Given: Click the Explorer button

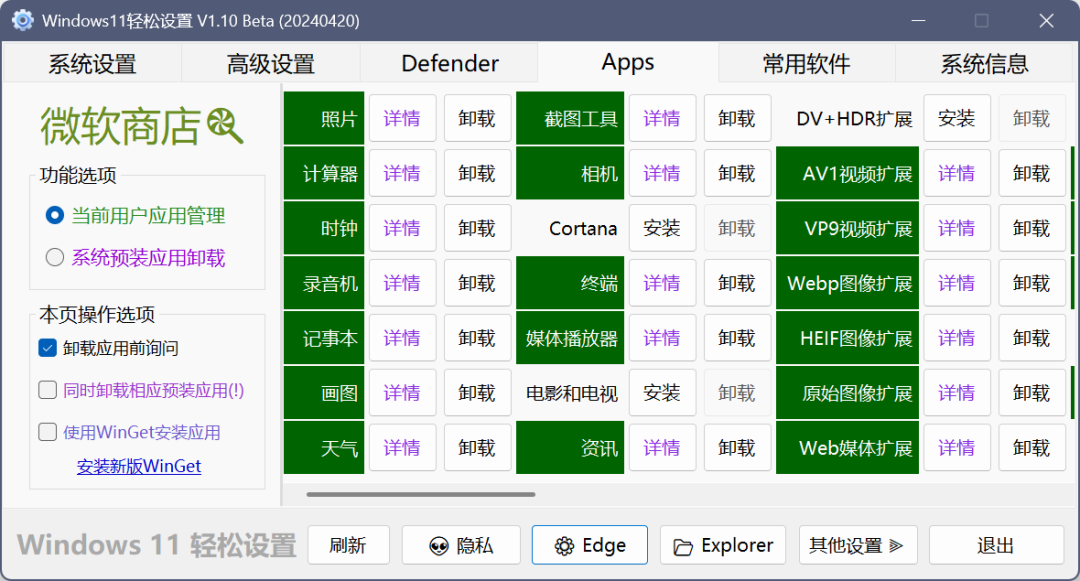Looking at the screenshot, I should 723,545.
